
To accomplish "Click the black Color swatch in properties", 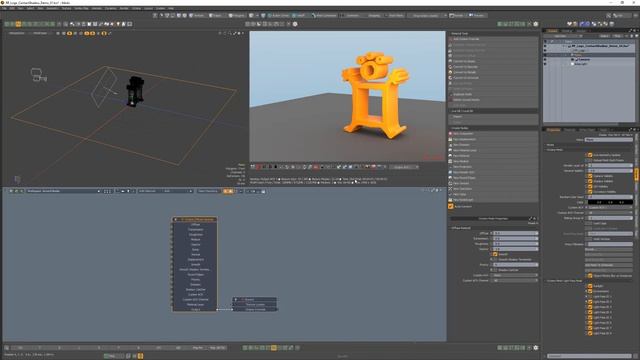I will point(610,202).
